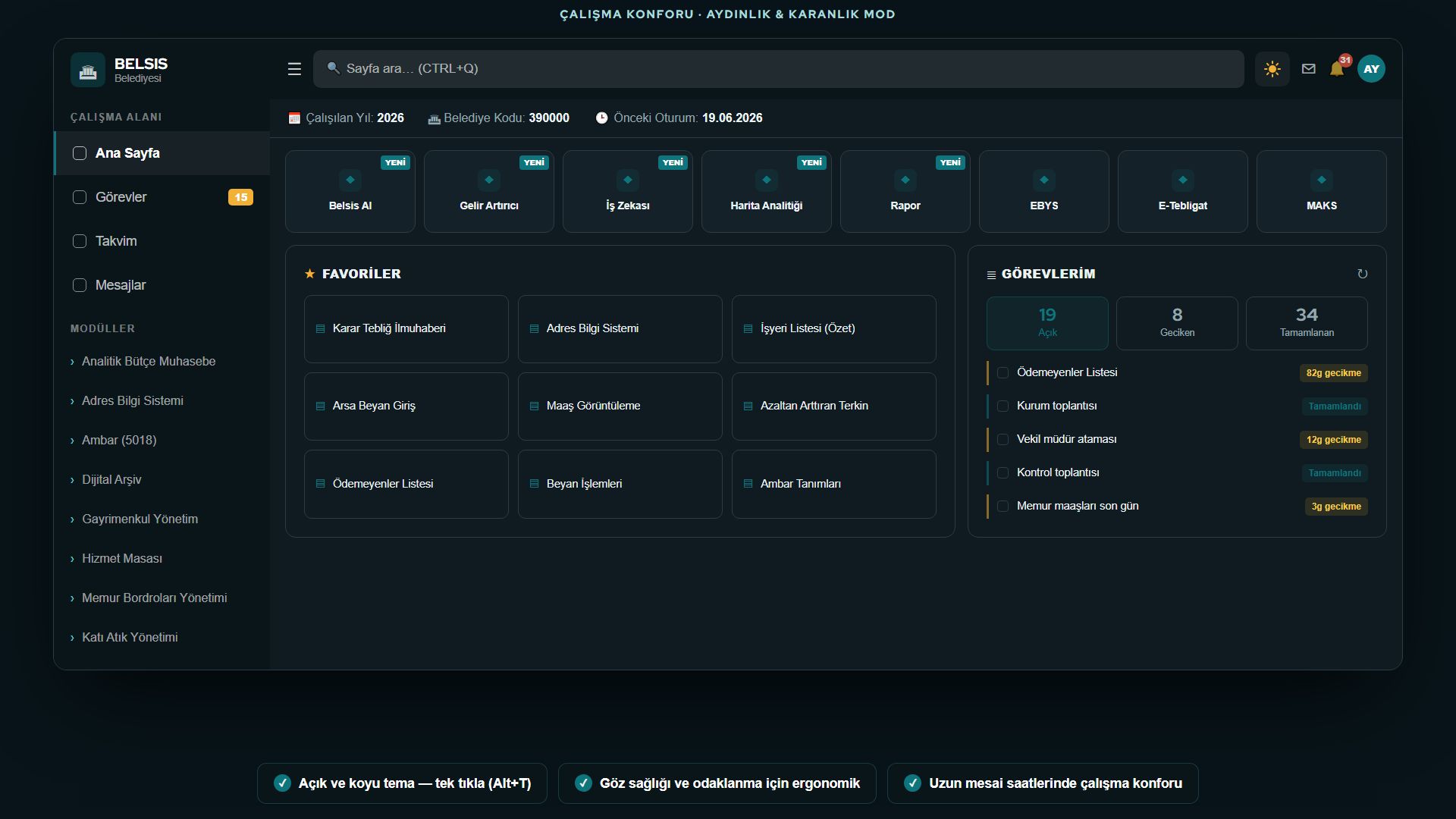Expand the Ambar (5018) module
The image size is (1456, 819).
(x=162, y=441)
